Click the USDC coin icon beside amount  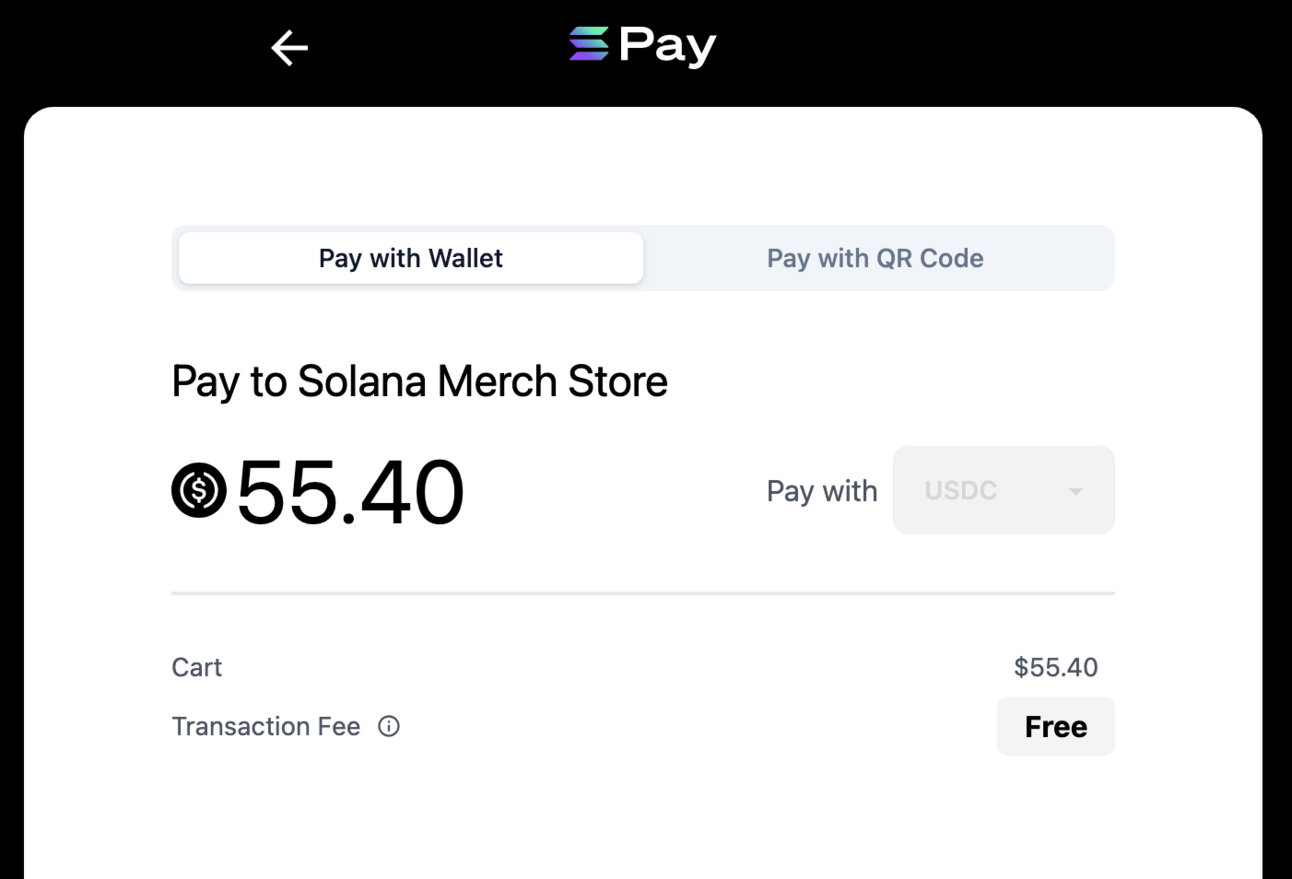point(199,490)
